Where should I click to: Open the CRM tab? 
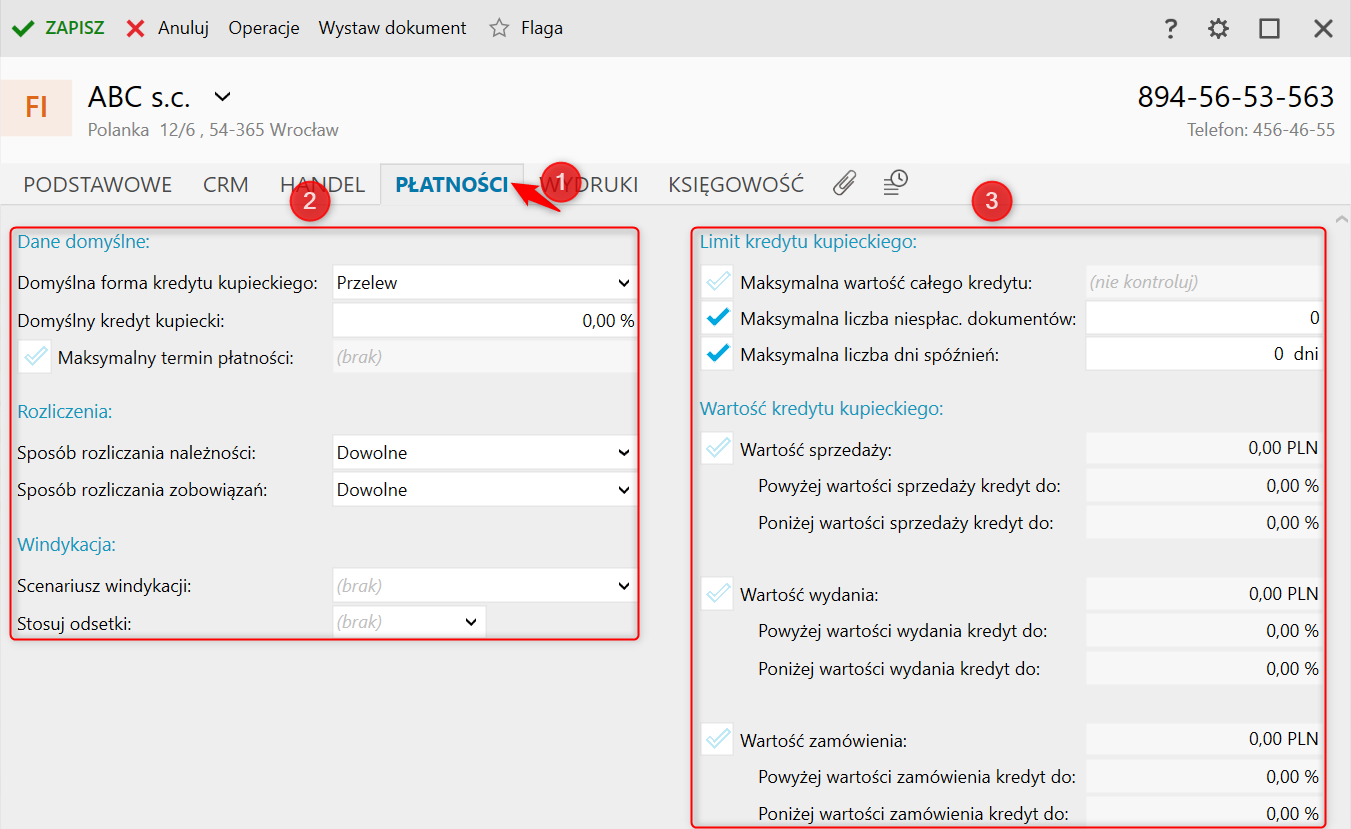226,185
